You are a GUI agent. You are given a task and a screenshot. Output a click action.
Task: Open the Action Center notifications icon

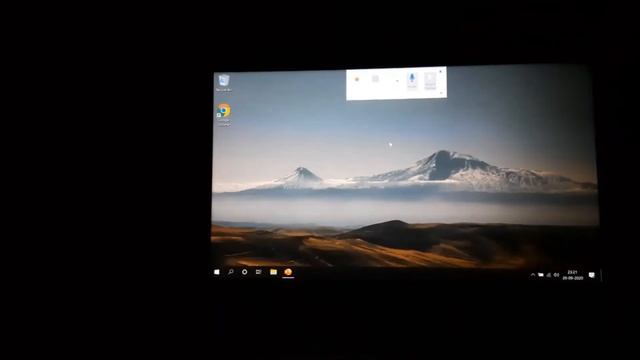[x=592, y=276]
